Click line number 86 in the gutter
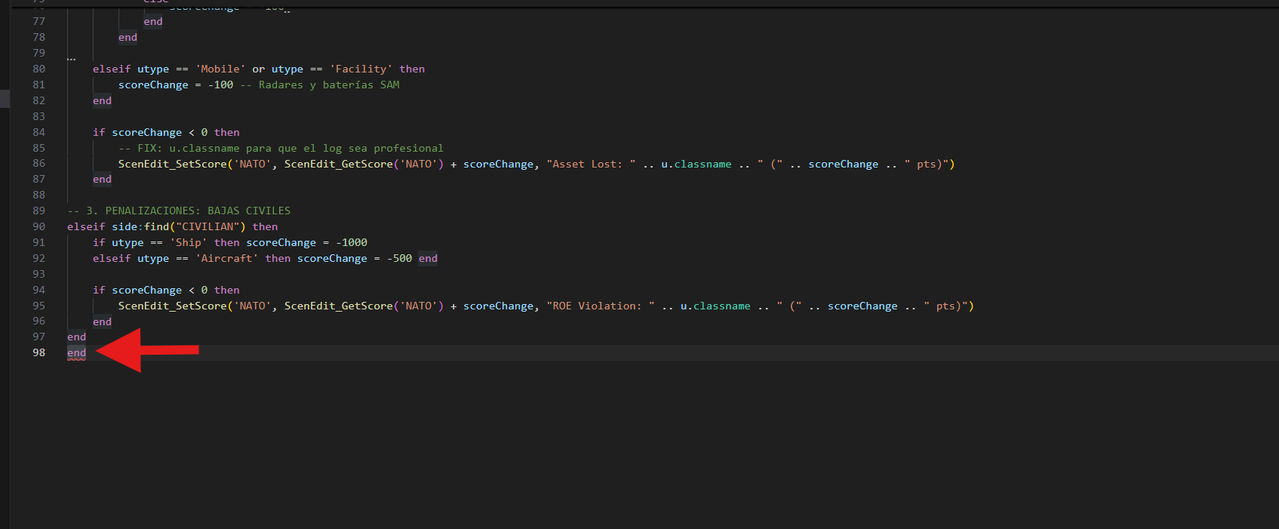Screen dimensions: 1279x529 coord(39,164)
